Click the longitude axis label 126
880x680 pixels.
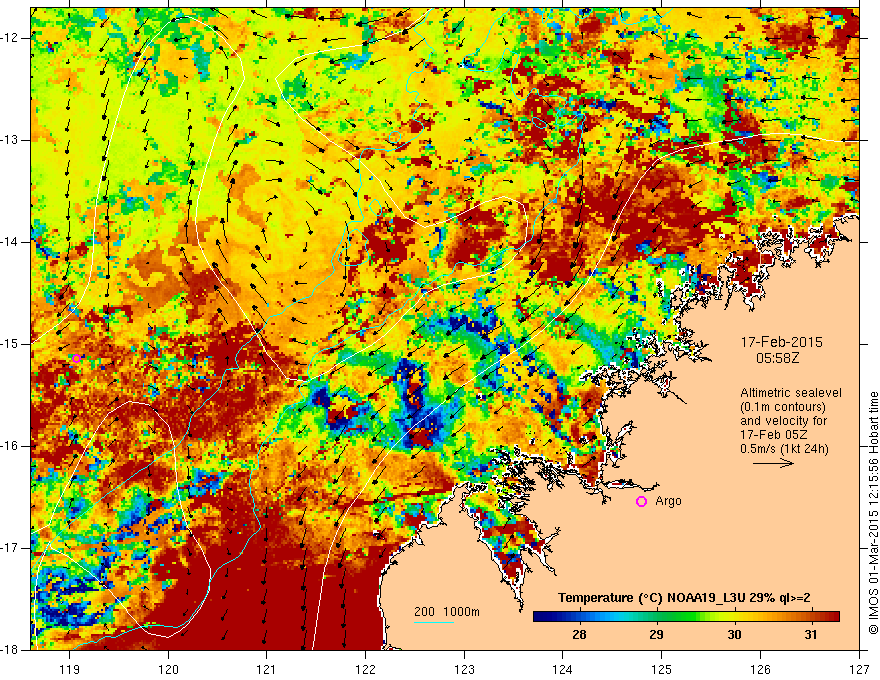tap(760, 669)
